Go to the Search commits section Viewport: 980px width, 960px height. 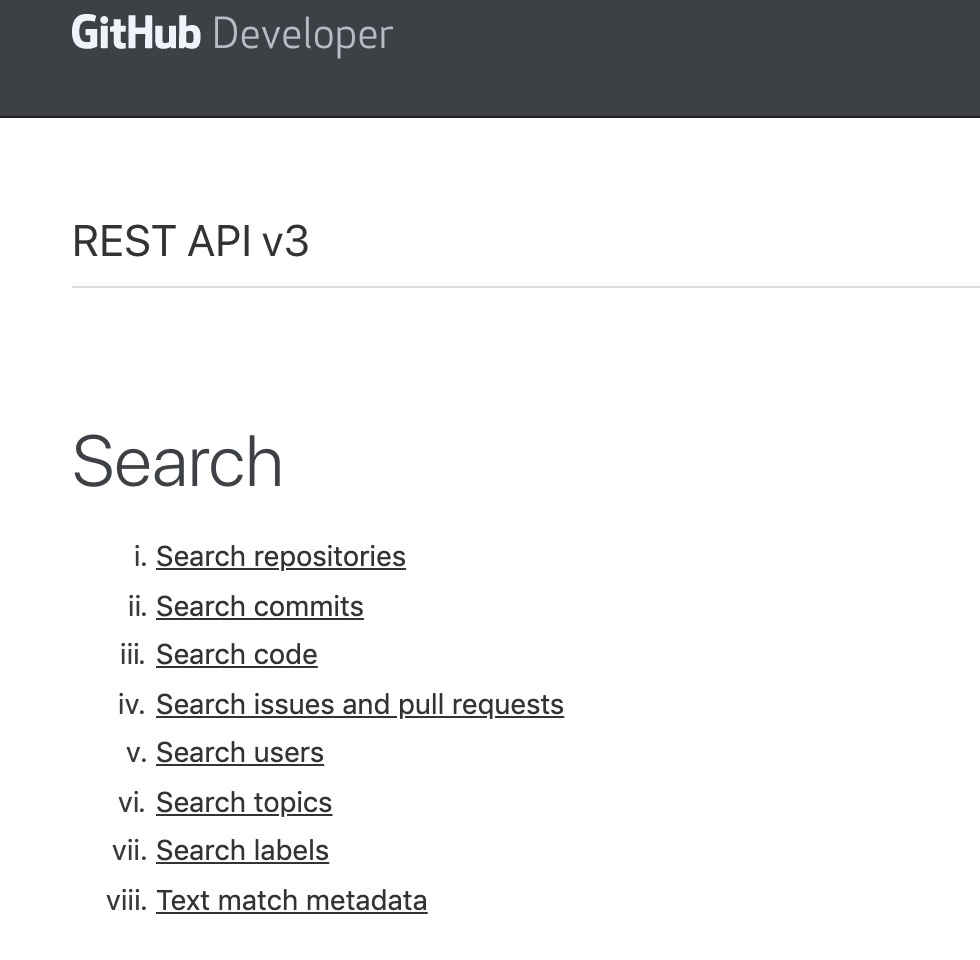point(260,606)
